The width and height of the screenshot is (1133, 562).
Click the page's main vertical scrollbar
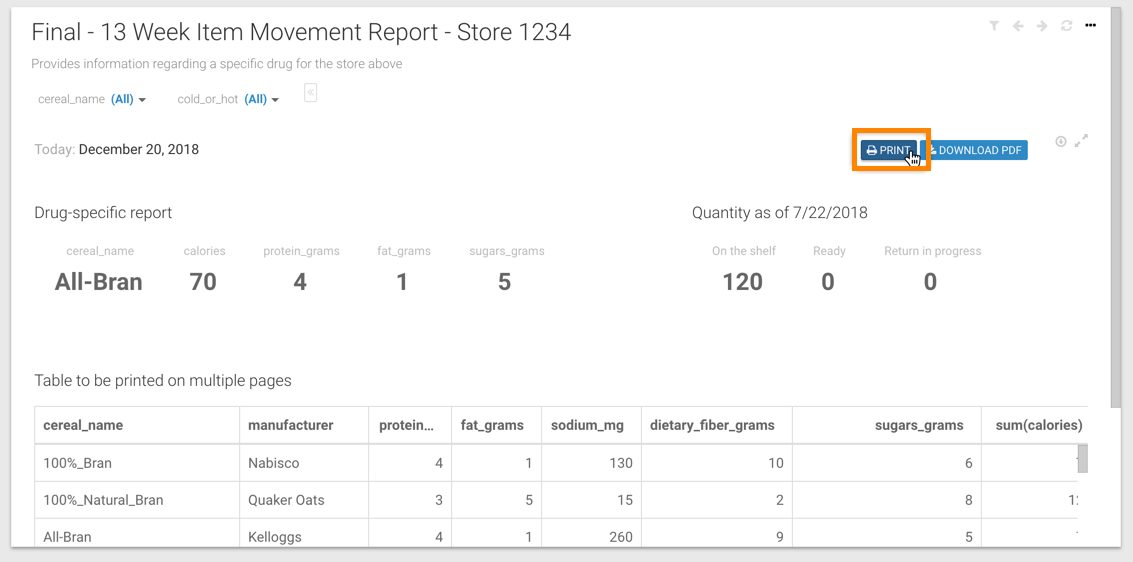click(1116, 200)
